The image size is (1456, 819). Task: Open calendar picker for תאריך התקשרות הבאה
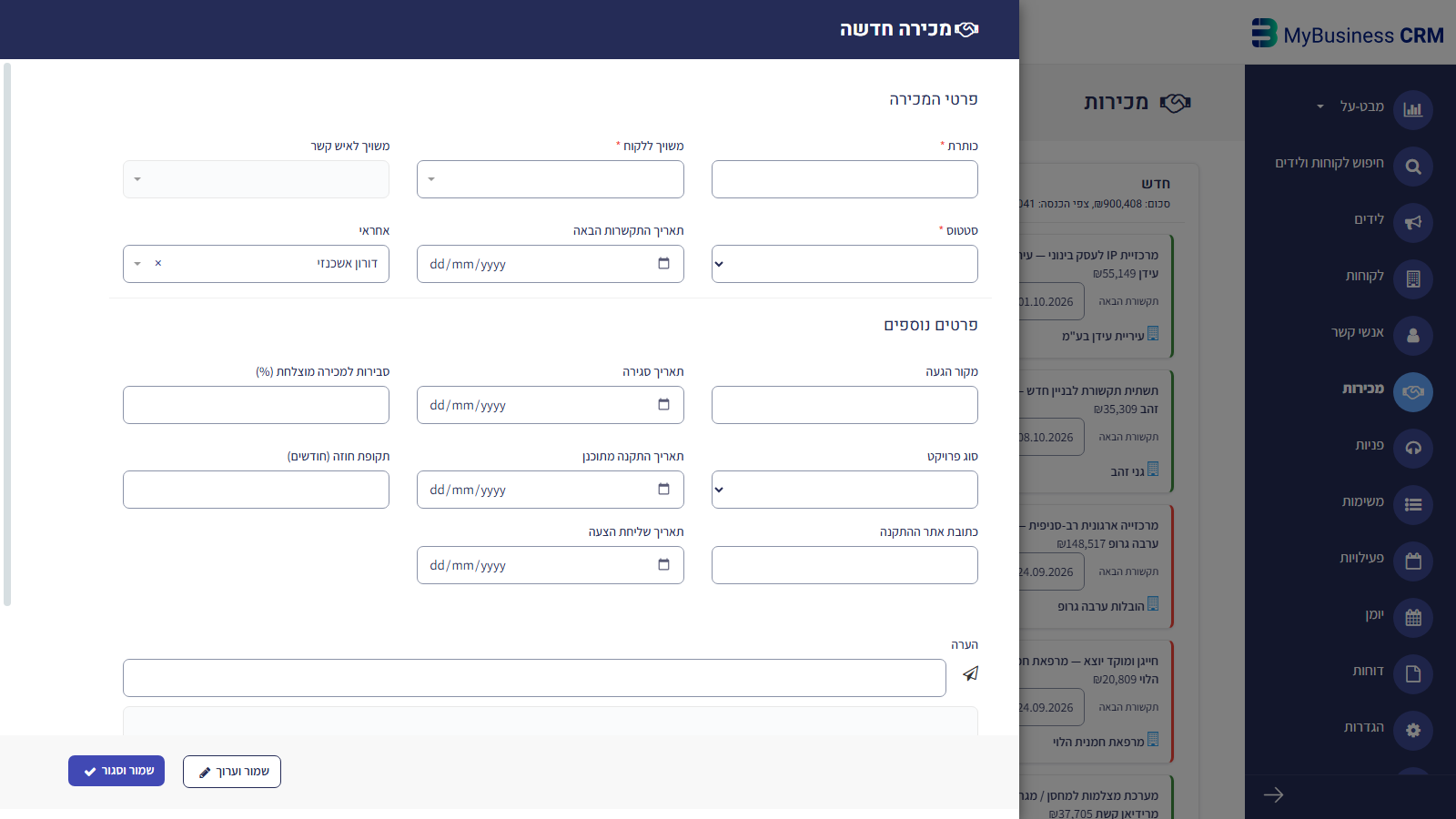pyautogui.click(x=663, y=264)
